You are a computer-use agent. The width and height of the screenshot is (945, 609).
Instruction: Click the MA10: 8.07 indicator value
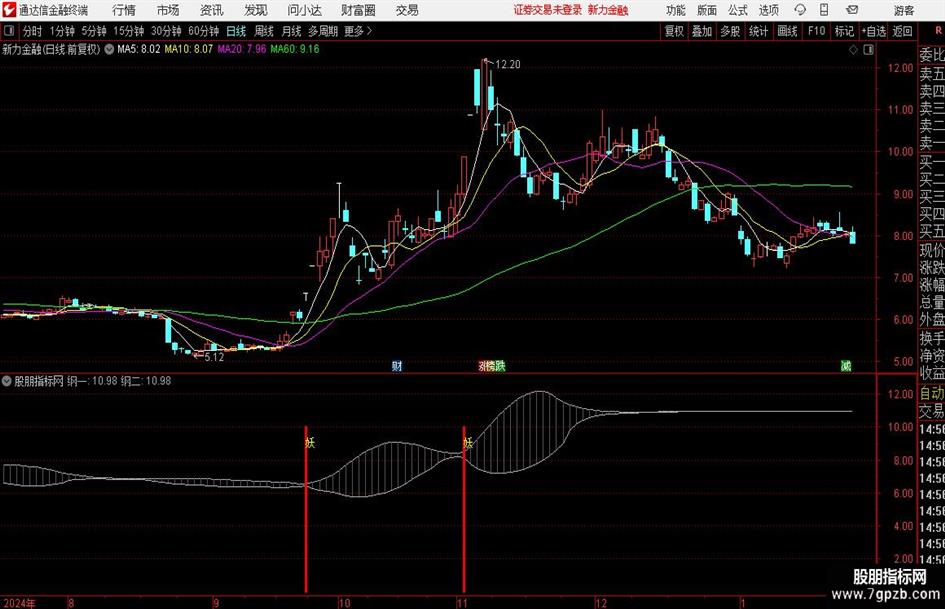189,49
